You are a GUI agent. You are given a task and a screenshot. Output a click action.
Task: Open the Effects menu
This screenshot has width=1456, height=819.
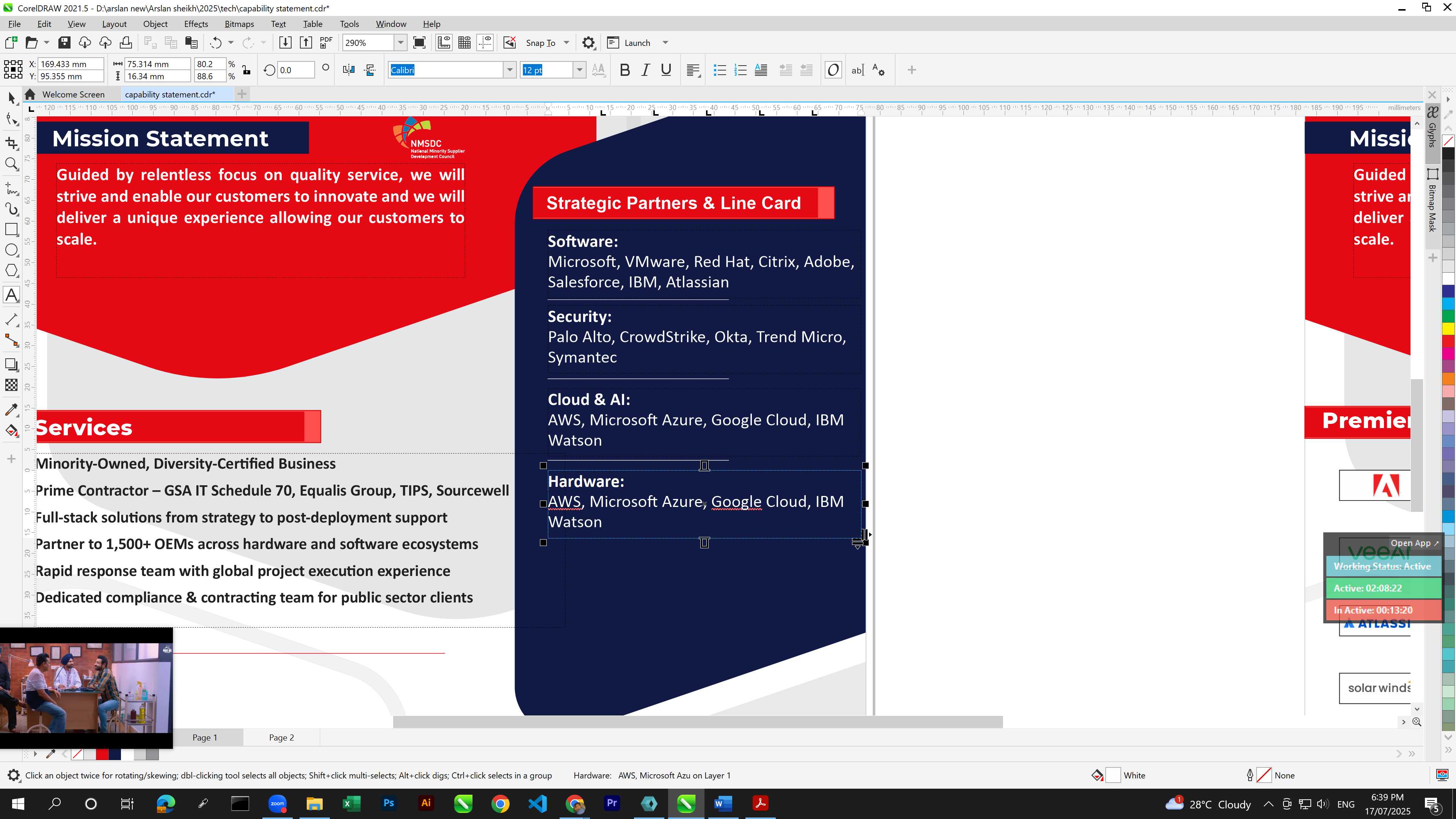[196, 24]
